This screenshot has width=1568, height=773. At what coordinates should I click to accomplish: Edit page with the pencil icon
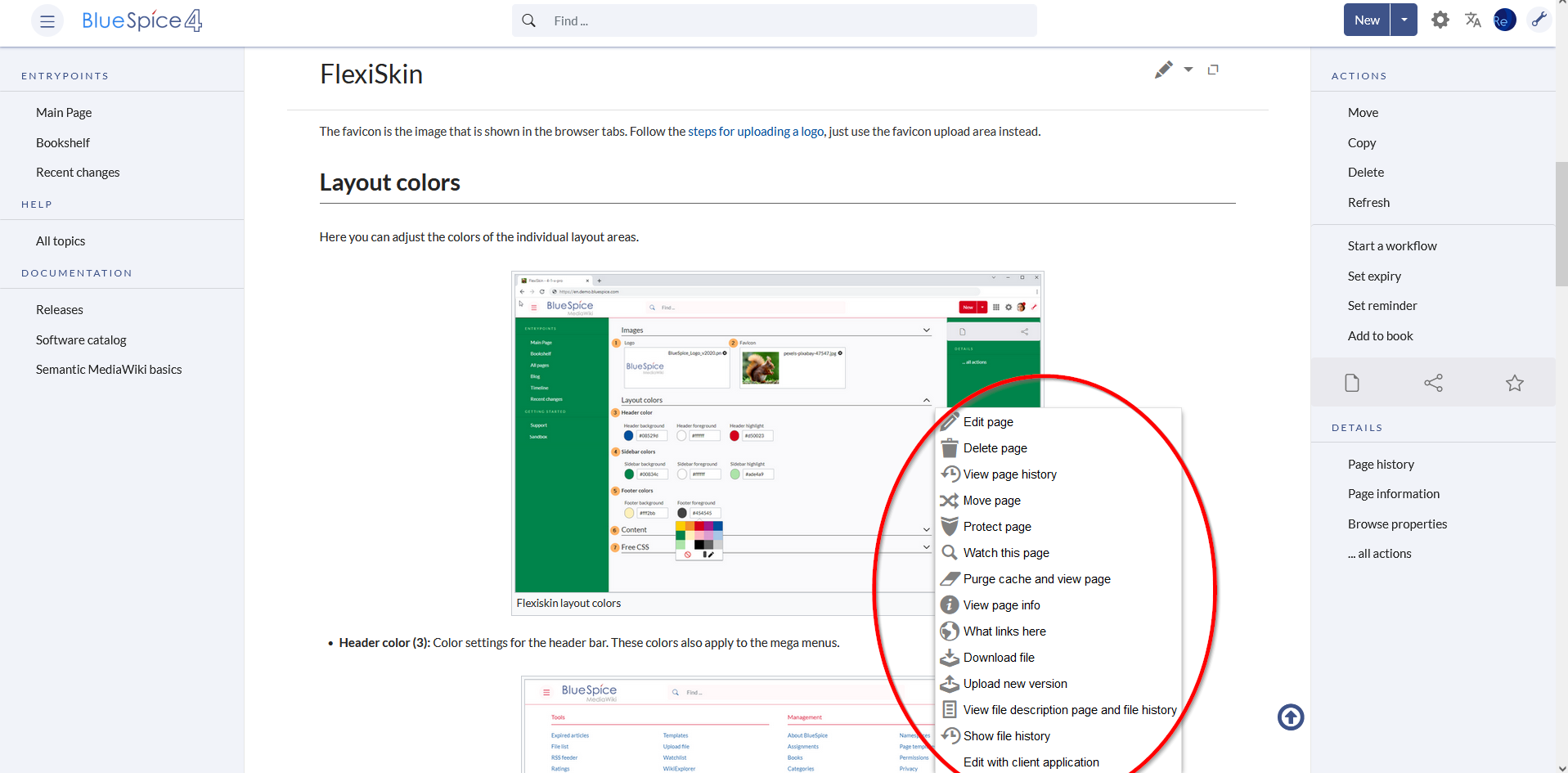(x=1163, y=70)
